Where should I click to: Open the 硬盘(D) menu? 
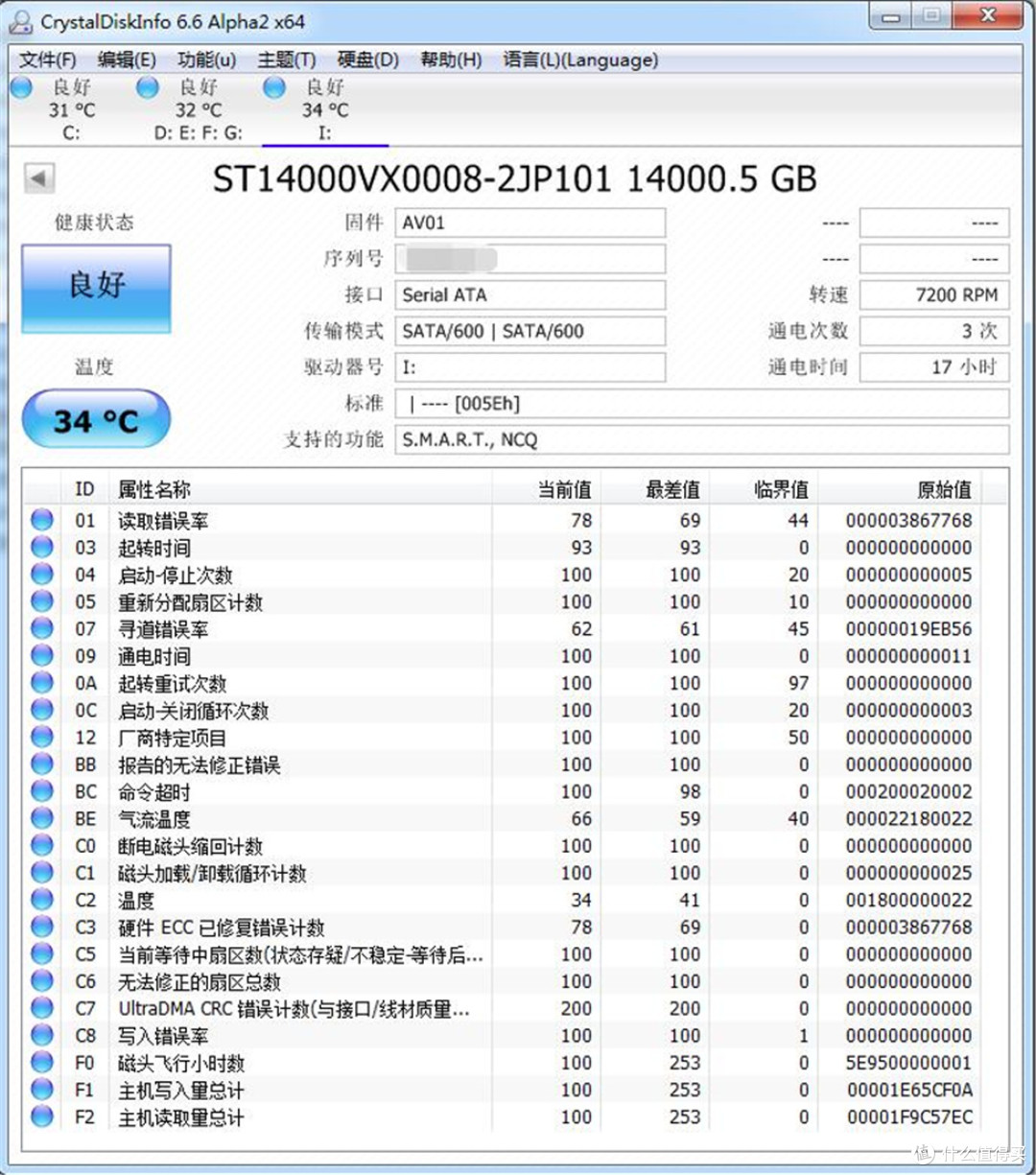coord(367,59)
